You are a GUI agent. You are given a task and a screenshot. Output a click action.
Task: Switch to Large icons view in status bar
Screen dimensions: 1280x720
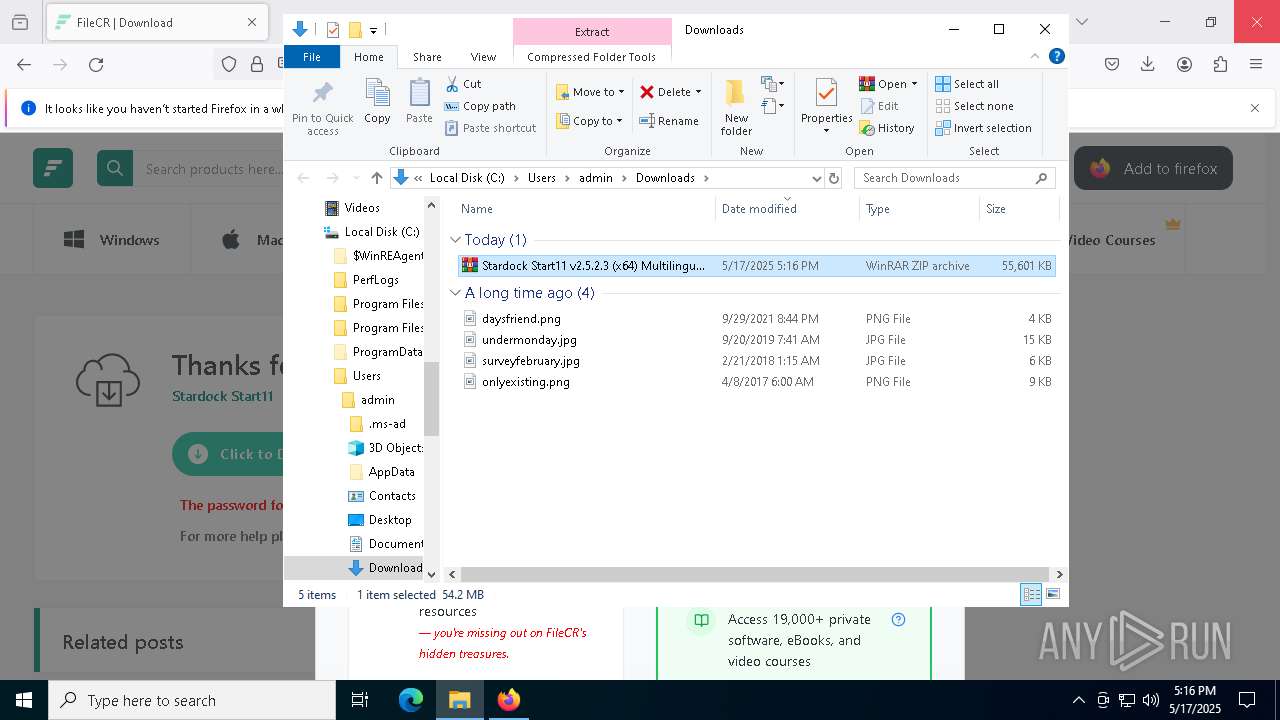(x=1052, y=594)
